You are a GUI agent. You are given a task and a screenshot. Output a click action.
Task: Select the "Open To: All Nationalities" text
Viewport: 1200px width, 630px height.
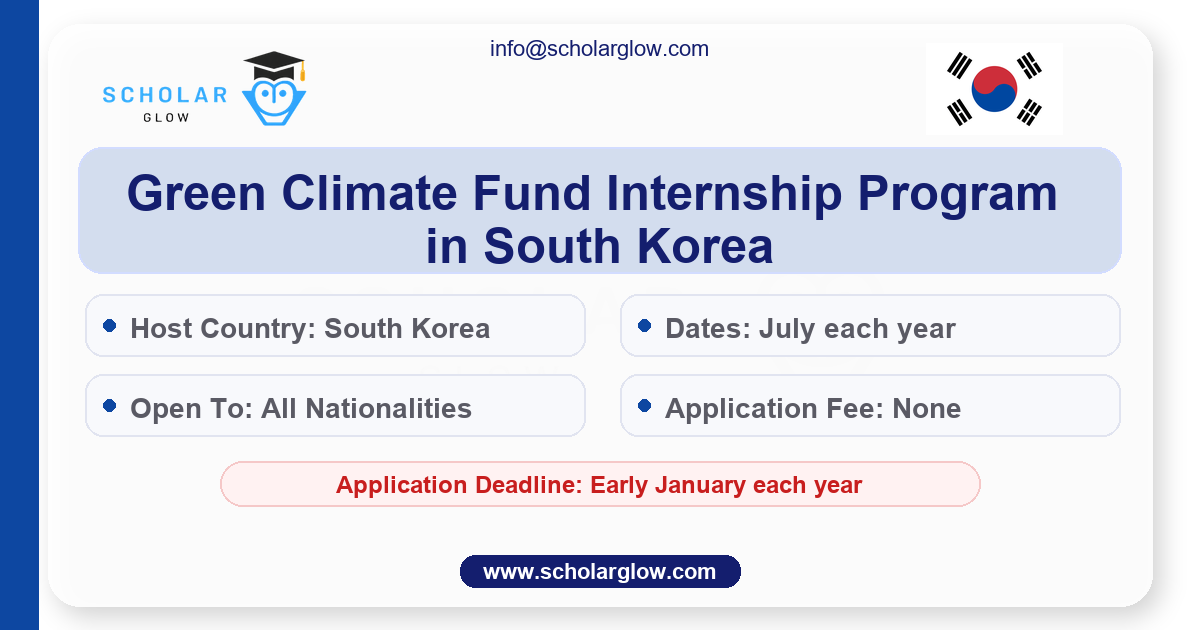[x=301, y=408]
